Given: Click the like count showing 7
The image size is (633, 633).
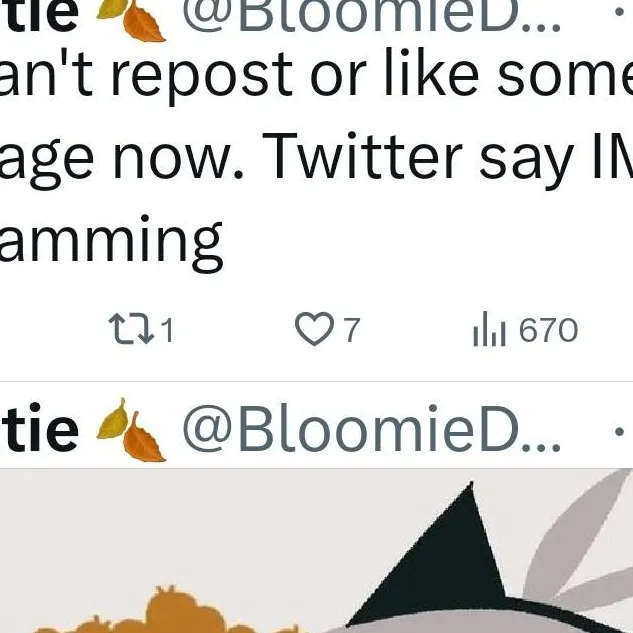Looking at the screenshot, I should (351, 330).
